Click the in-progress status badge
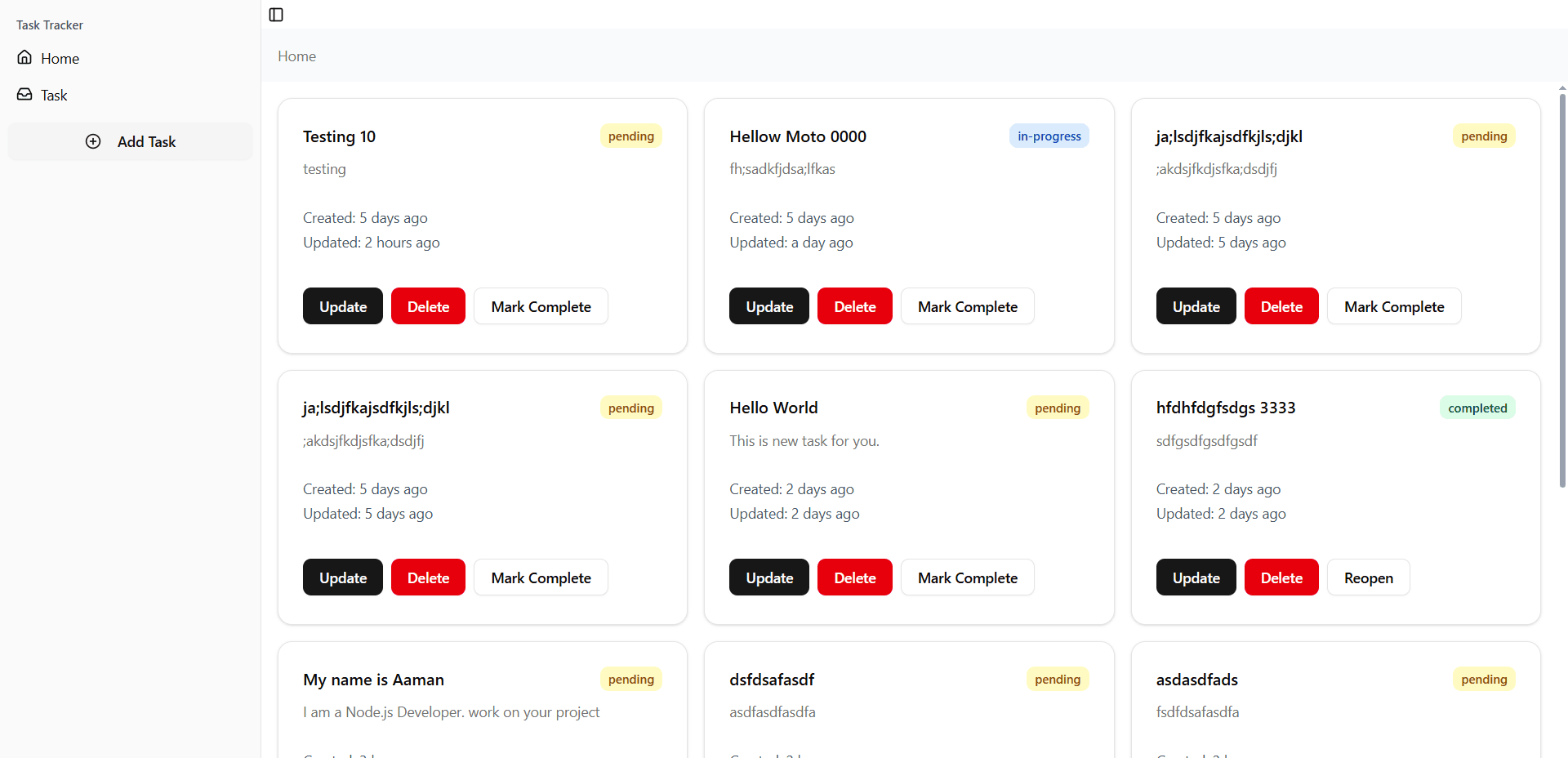 [x=1049, y=136]
